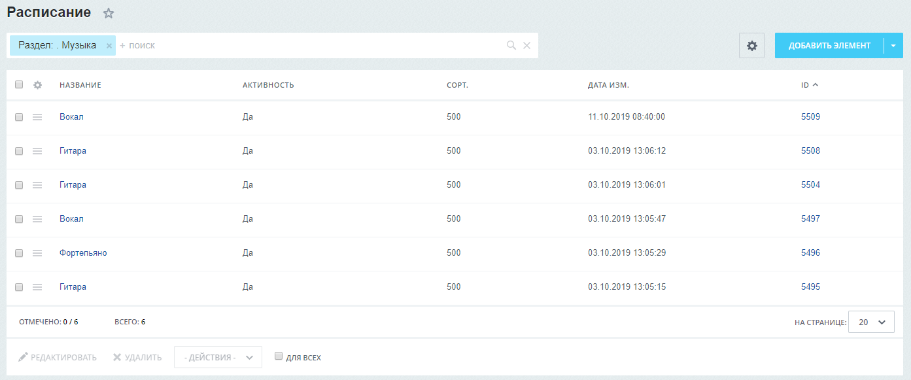Clear the search field with X icon

[527, 45]
